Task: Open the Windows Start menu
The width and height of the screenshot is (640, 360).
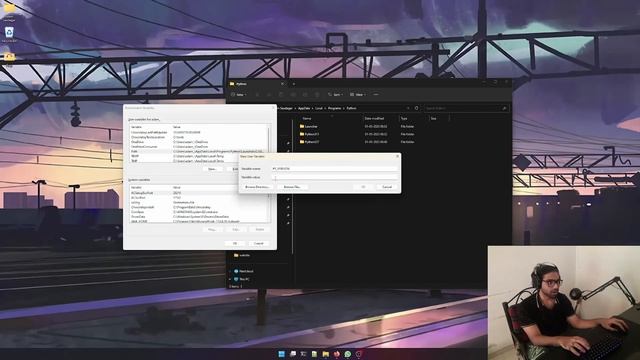Action: click(x=281, y=354)
